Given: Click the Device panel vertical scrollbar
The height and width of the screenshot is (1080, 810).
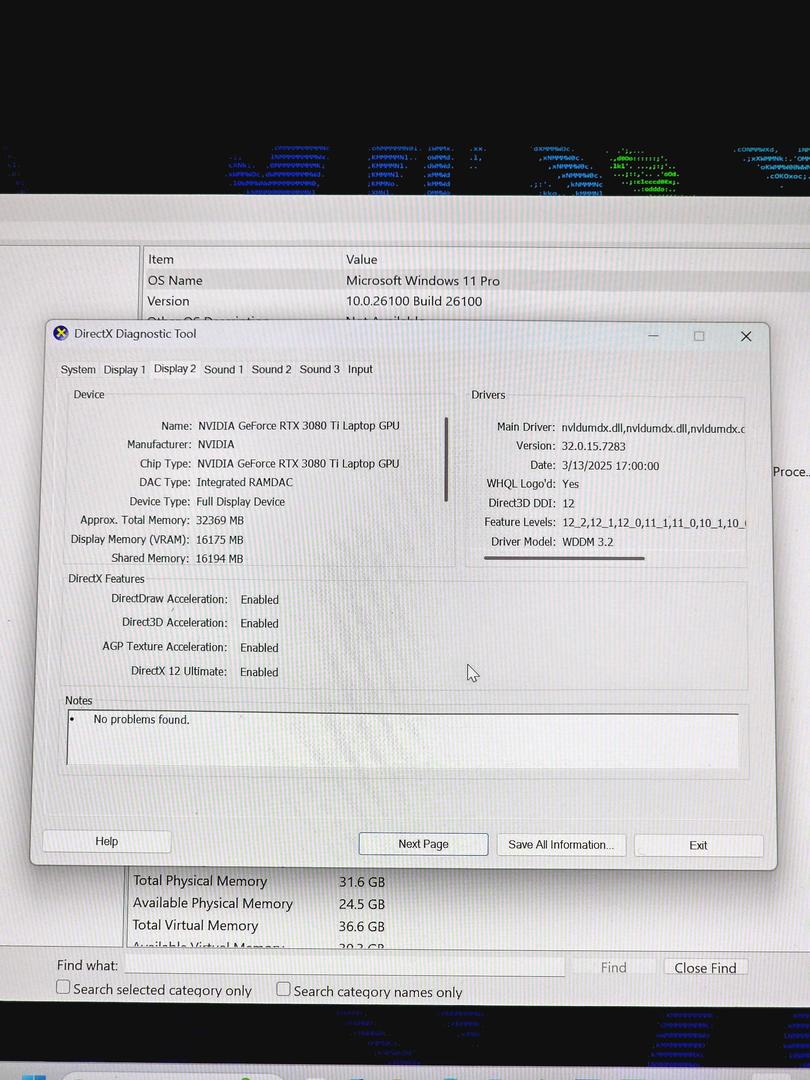Looking at the screenshot, I should pos(446,459).
